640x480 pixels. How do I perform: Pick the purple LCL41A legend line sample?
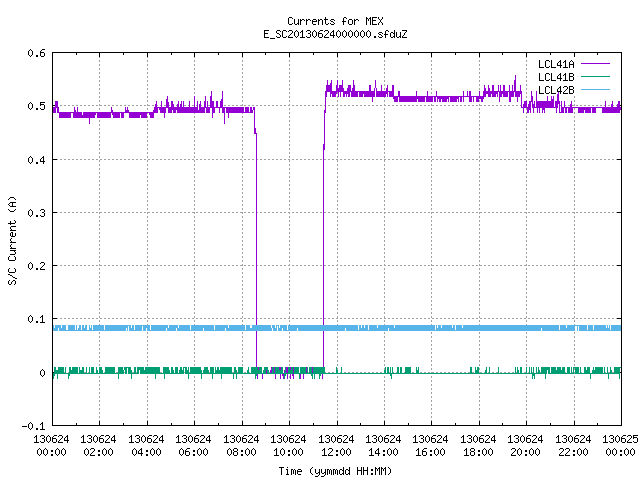pyautogui.click(x=595, y=64)
